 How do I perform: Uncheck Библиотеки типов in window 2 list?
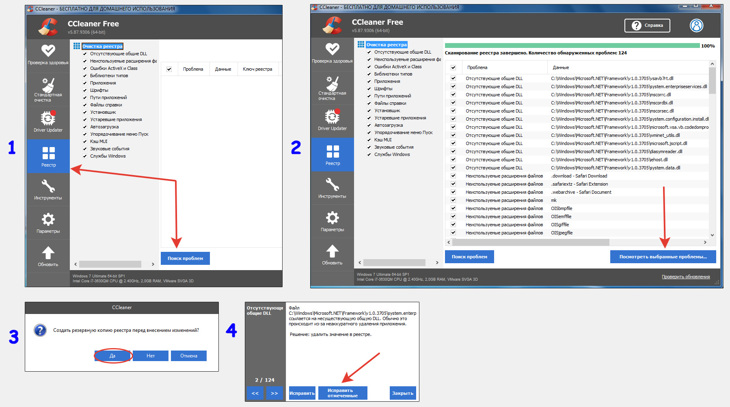(x=369, y=74)
